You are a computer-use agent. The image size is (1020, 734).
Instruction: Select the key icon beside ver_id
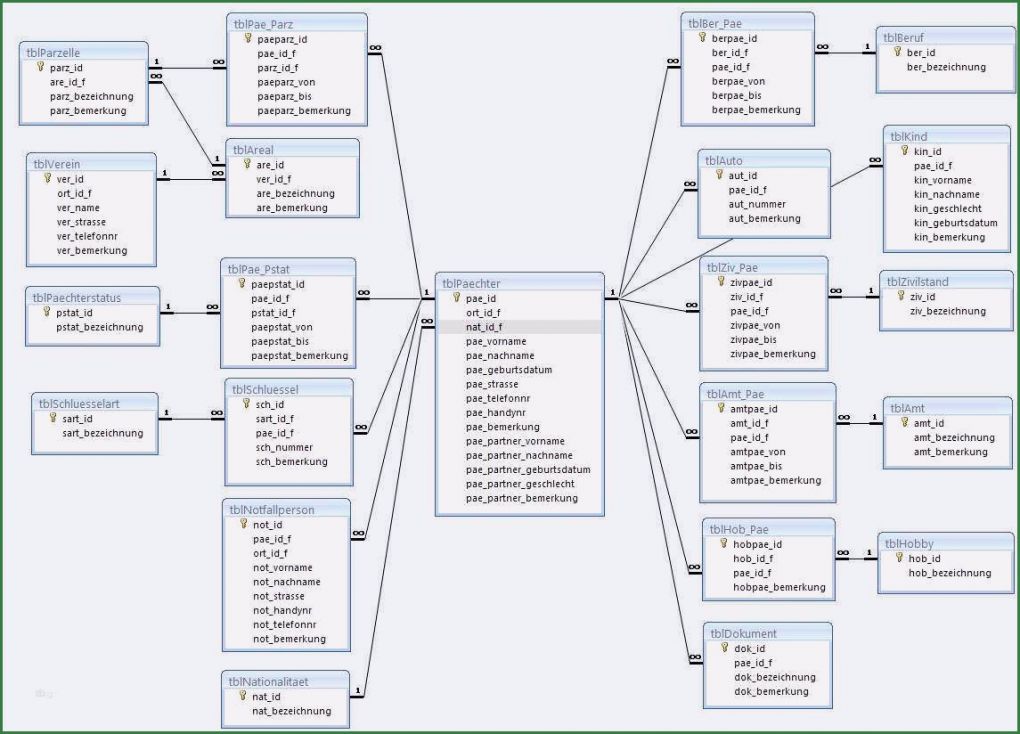[x=48, y=179]
